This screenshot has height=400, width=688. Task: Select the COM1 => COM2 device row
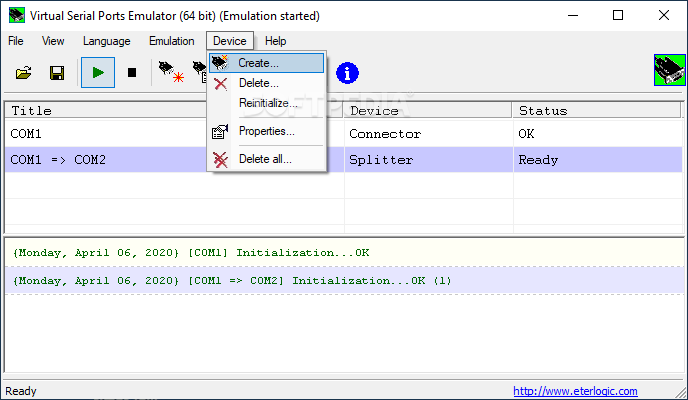coord(343,160)
